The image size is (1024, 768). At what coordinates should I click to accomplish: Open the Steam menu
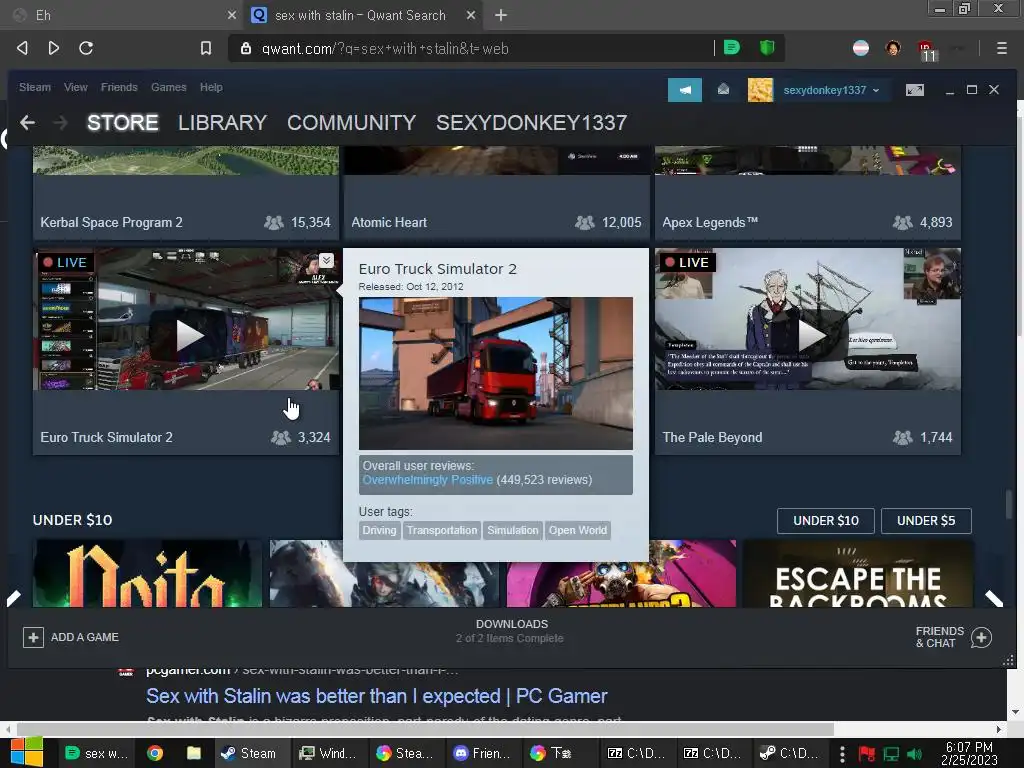35,87
